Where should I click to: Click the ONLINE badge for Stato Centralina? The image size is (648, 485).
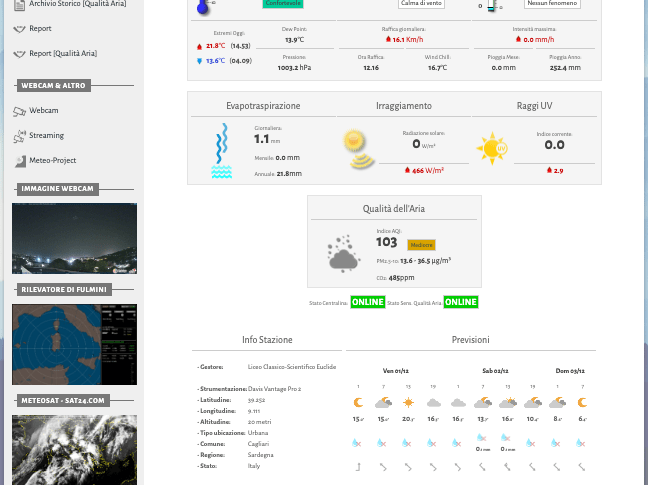(x=368, y=302)
